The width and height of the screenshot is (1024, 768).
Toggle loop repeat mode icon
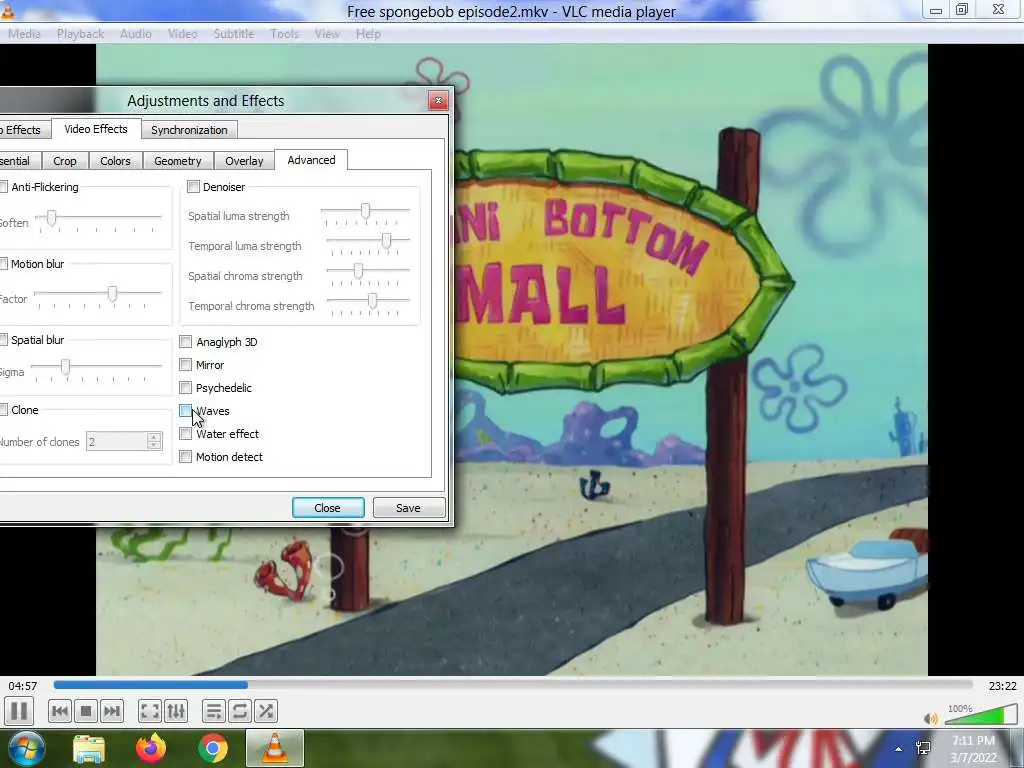click(x=240, y=711)
